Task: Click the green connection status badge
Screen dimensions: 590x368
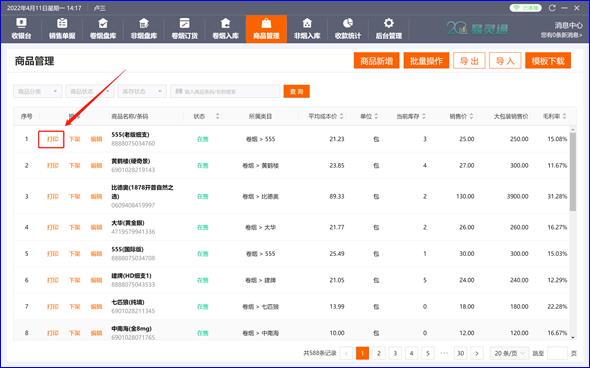Action: click(x=526, y=8)
